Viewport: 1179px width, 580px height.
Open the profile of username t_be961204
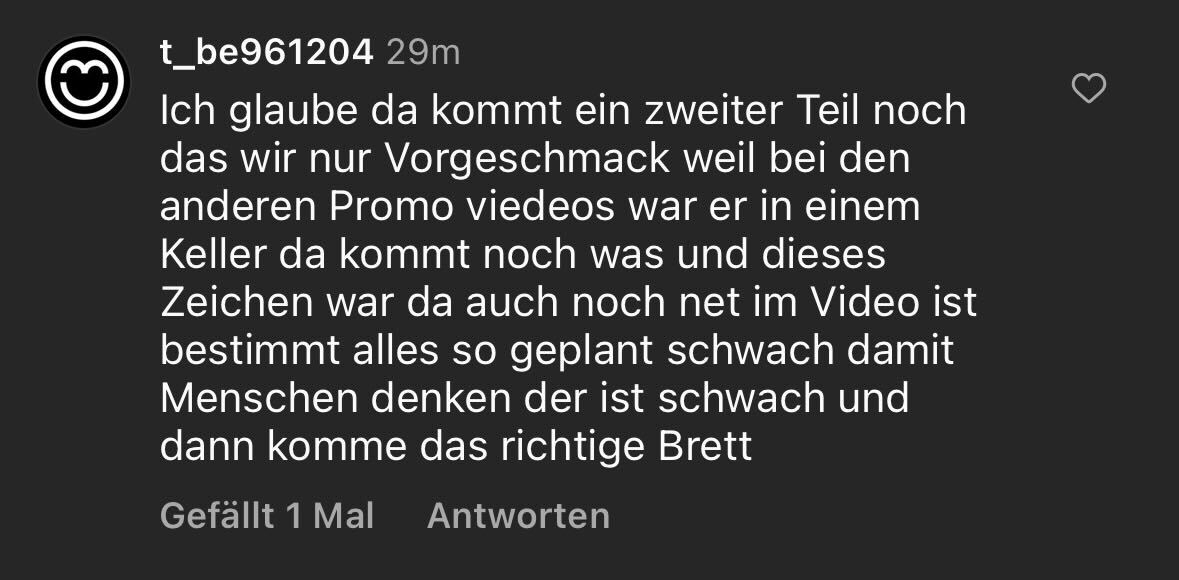(267, 53)
